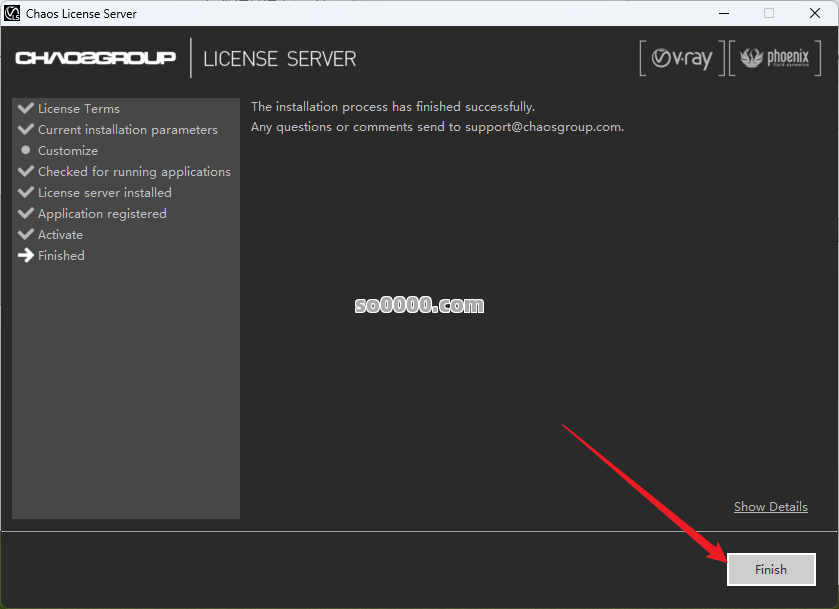Click the Chaosgroup logo in the header
This screenshot has height=609, width=839.
coord(96,58)
